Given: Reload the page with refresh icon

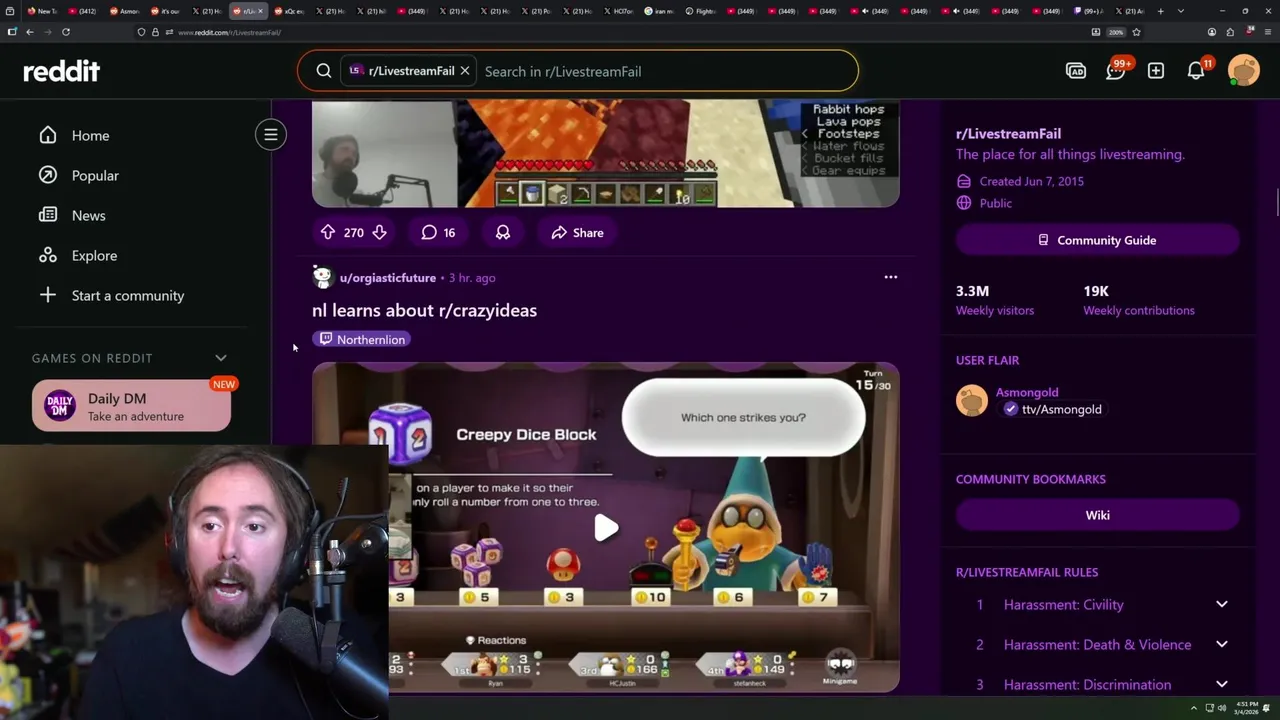Looking at the screenshot, I should [x=66, y=32].
